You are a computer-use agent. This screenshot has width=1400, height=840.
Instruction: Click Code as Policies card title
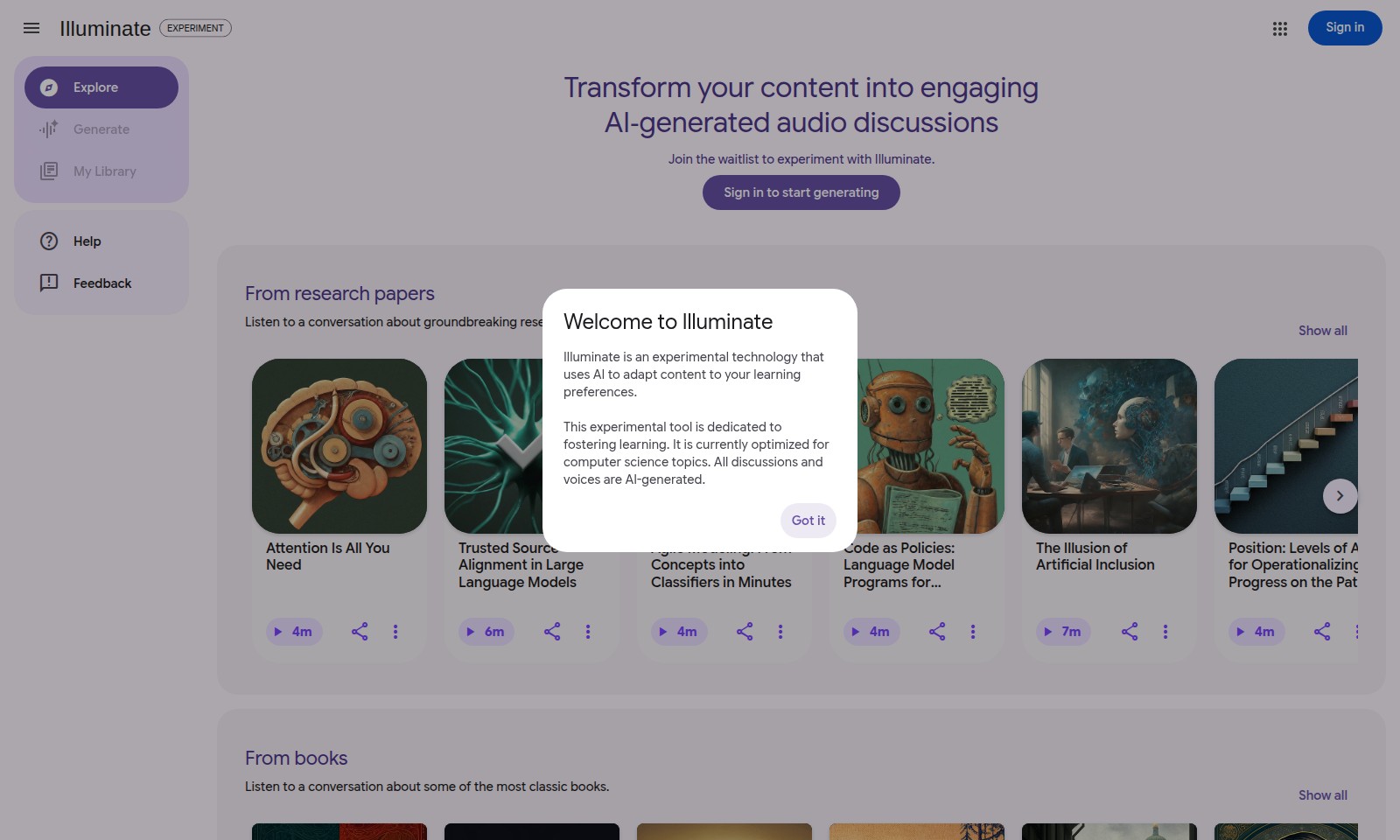click(x=899, y=565)
